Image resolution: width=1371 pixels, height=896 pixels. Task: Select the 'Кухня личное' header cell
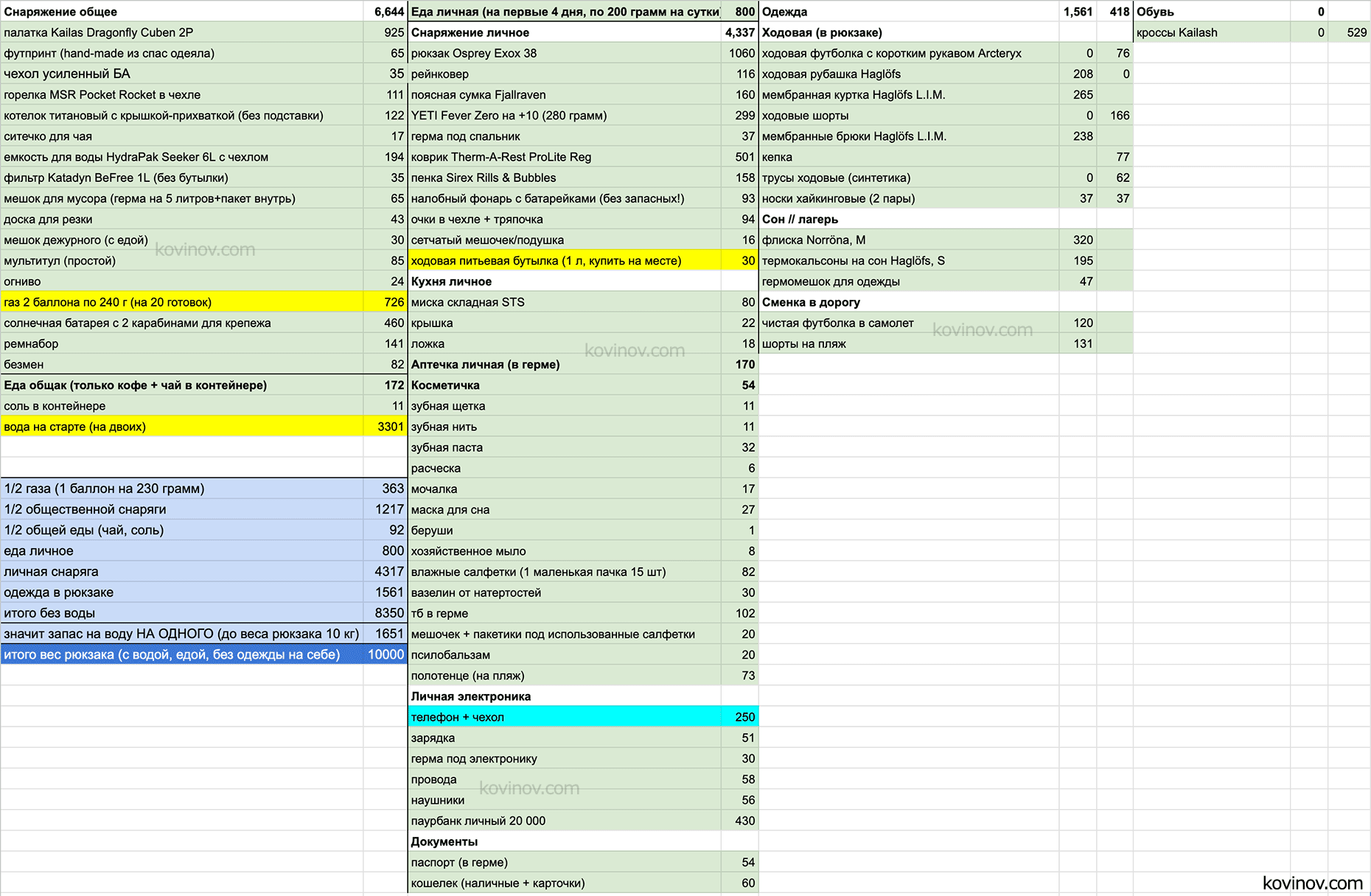point(565,281)
